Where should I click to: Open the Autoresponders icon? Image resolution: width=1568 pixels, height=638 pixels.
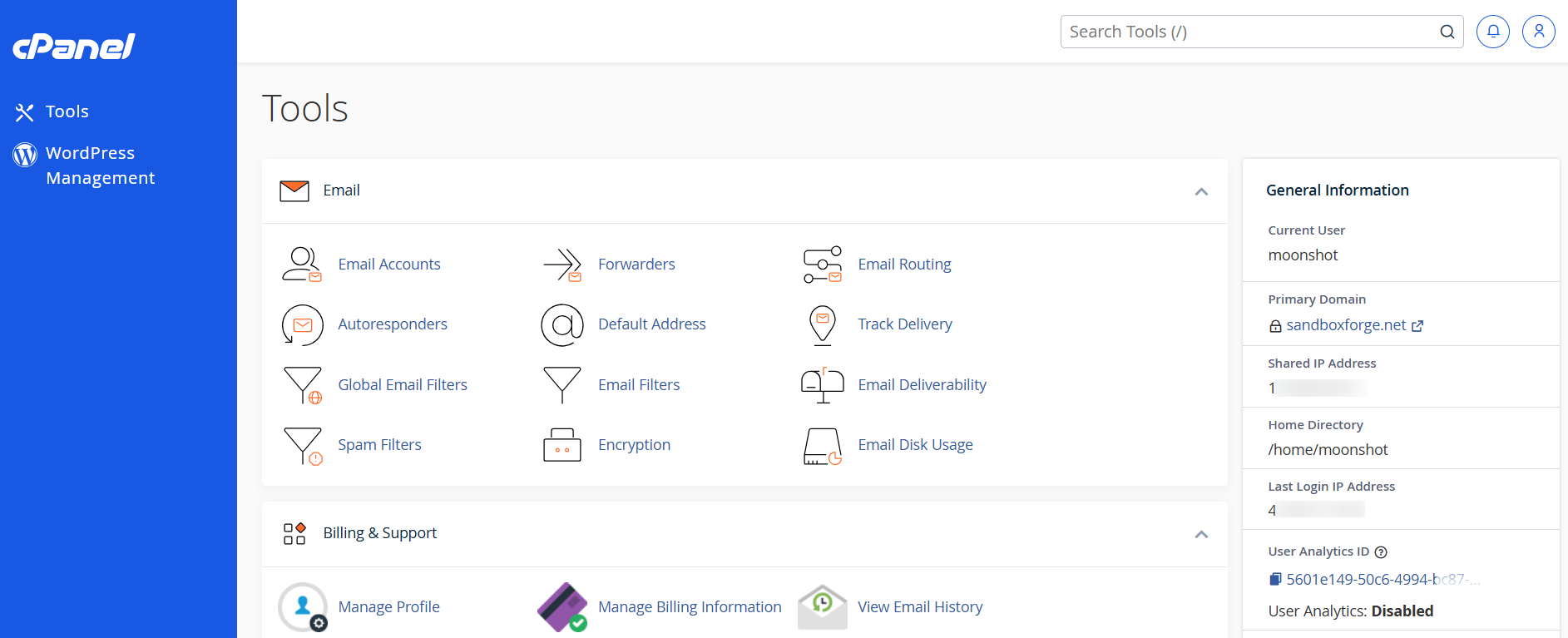tap(302, 324)
